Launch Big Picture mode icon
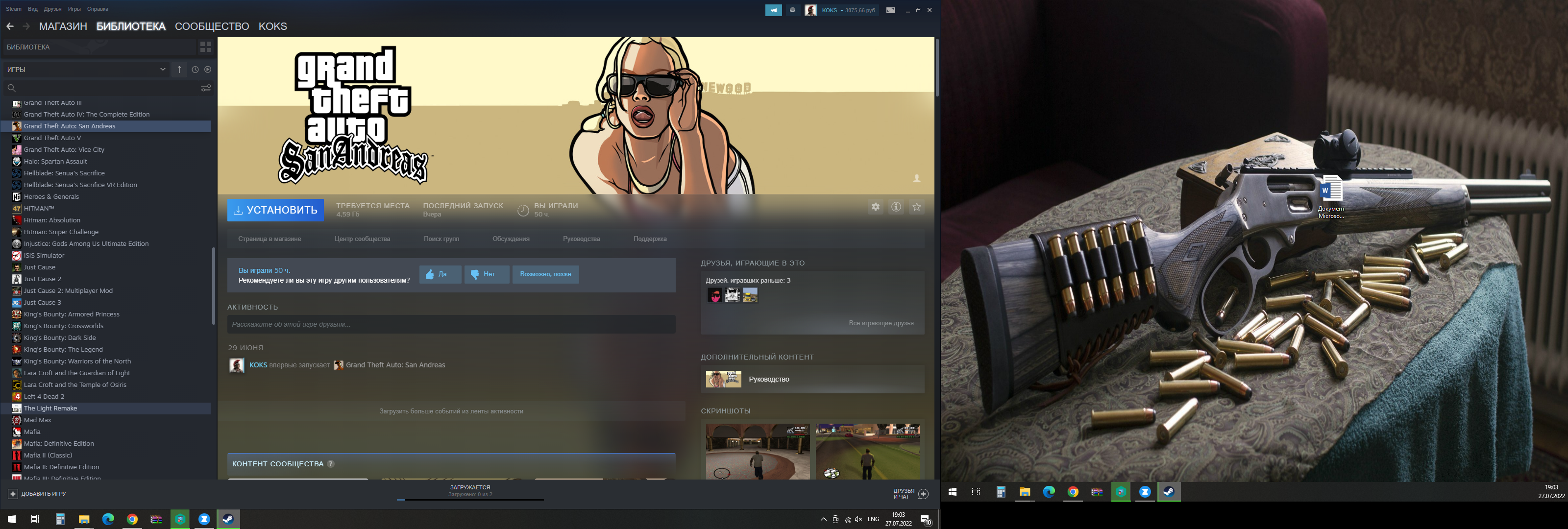The image size is (1568, 529). click(890, 10)
